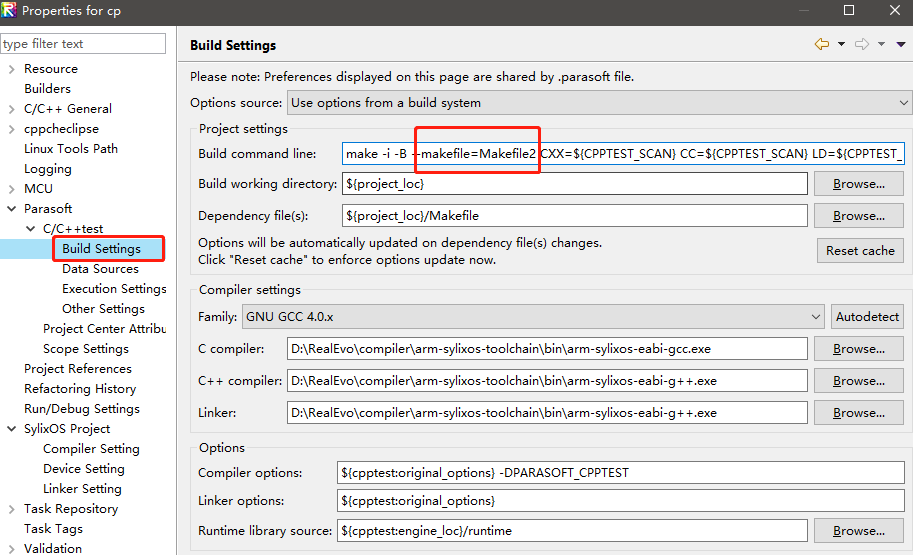Open the back history dropdown arrow
This screenshot has width=913, height=555.
coord(841,44)
